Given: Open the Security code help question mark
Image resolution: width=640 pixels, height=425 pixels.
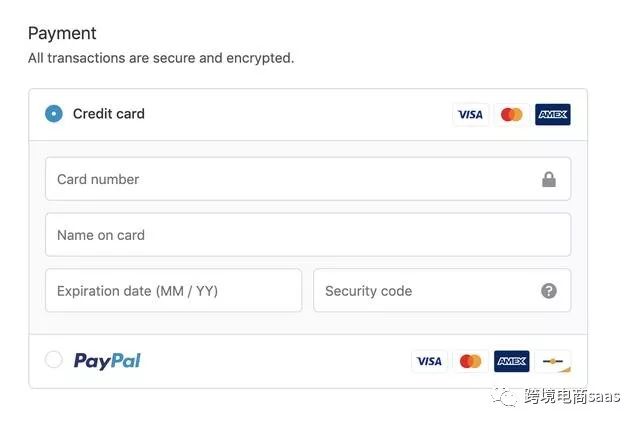Looking at the screenshot, I should click(x=549, y=291).
